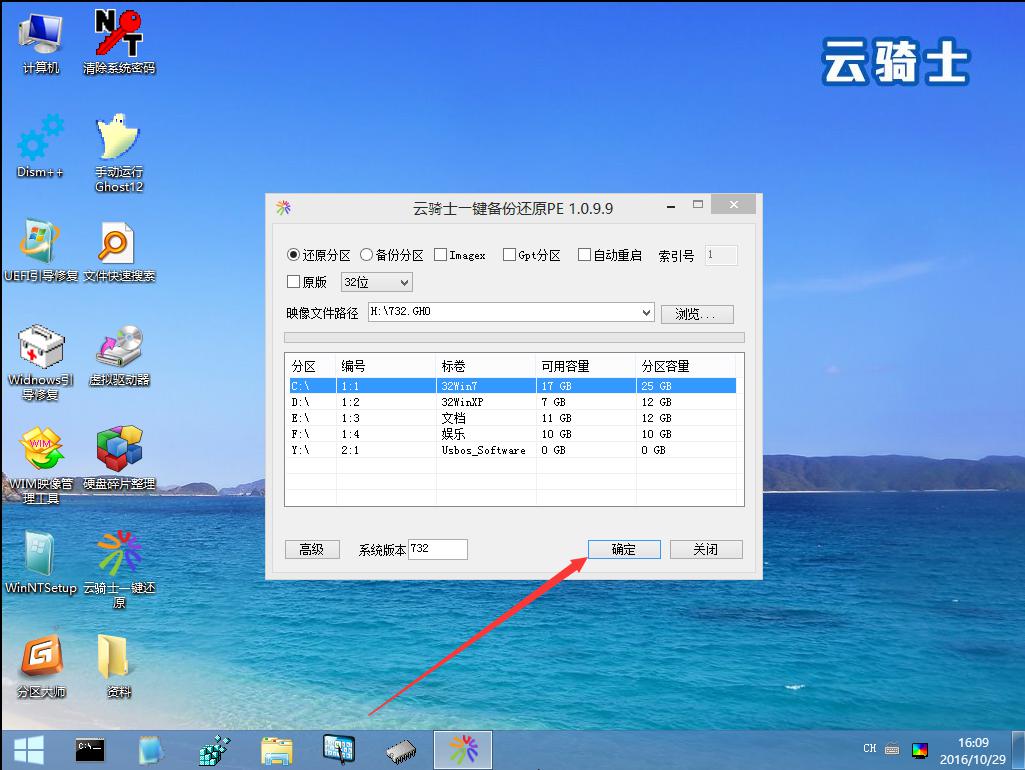The height and width of the screenshot is (770, 1025).
Task: Open the 高级 advanced options
Action: pos(312,548)
